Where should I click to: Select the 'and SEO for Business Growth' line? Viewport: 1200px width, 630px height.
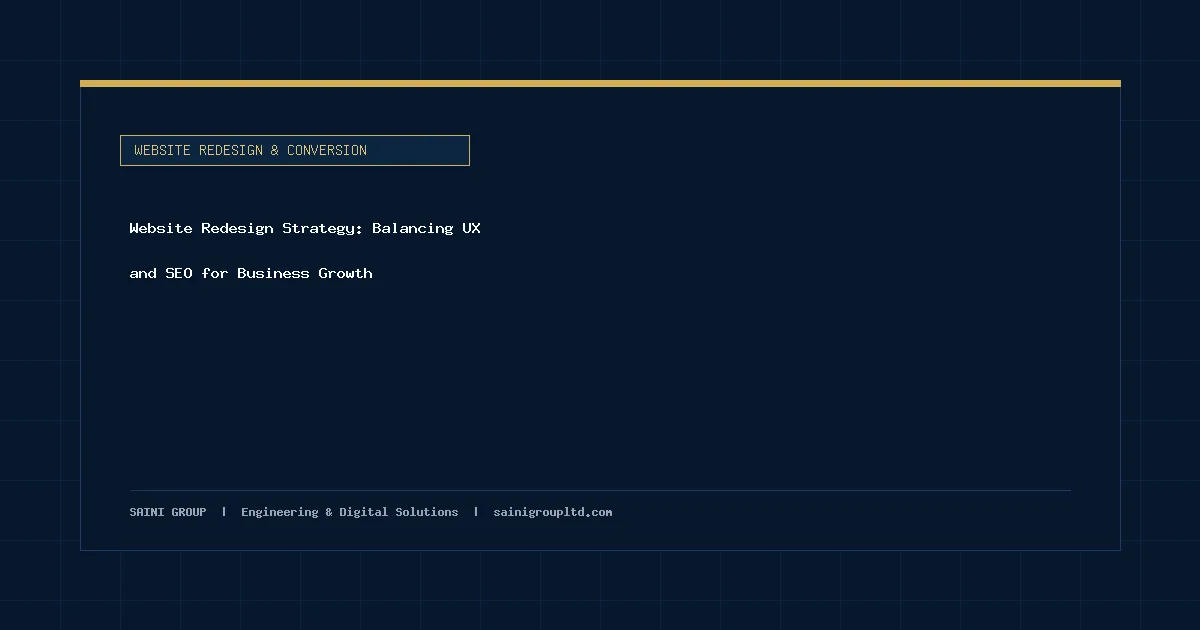pos(251,273)
